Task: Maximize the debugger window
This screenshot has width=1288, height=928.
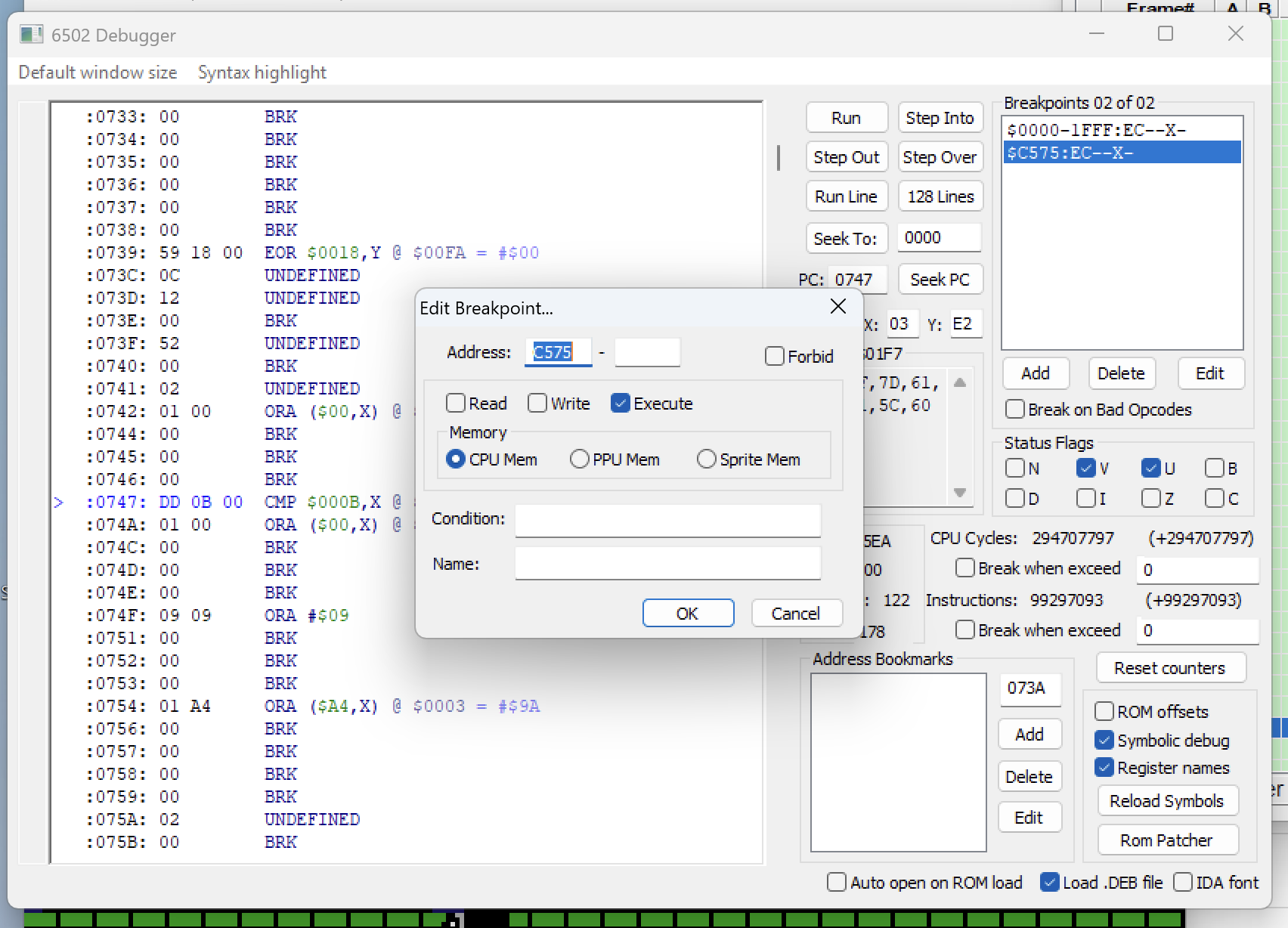Action: pos(1166,34)
